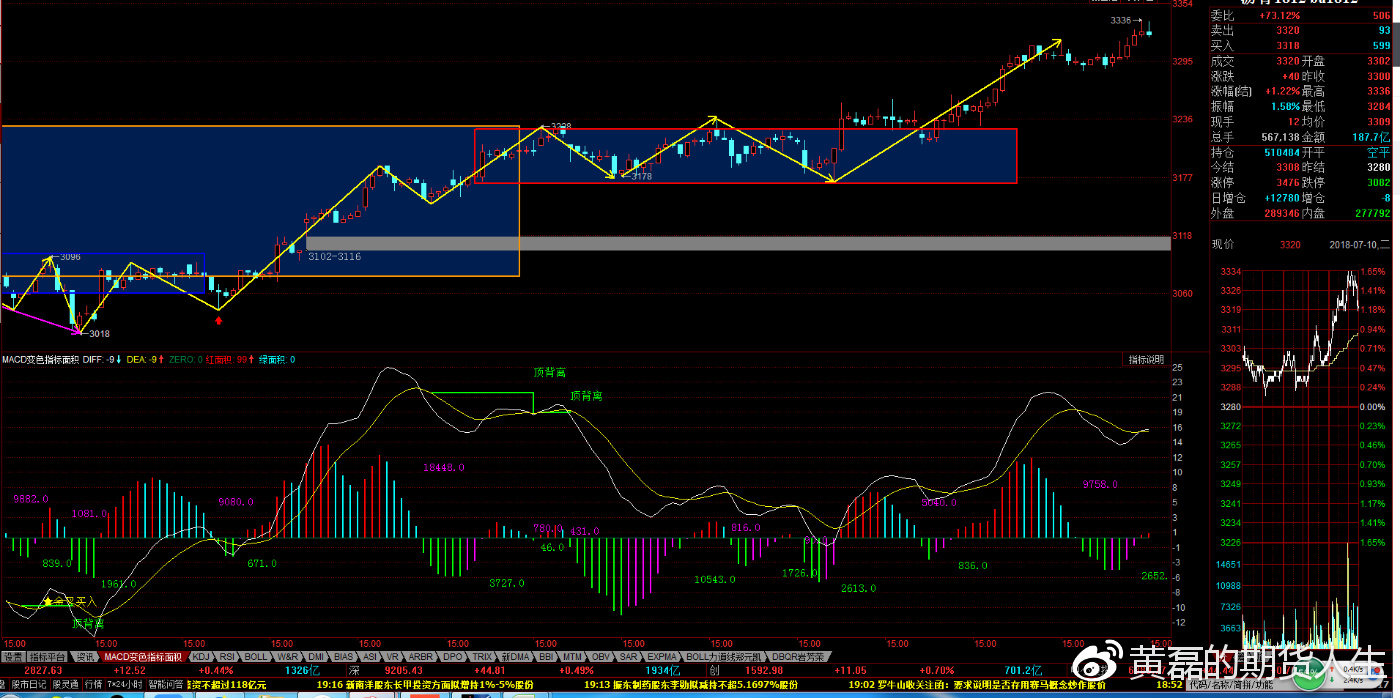Select the DPO indicator tab
Image resolution: width=1400 pixels, height=698 pixels.
click(x=453, y=657)
